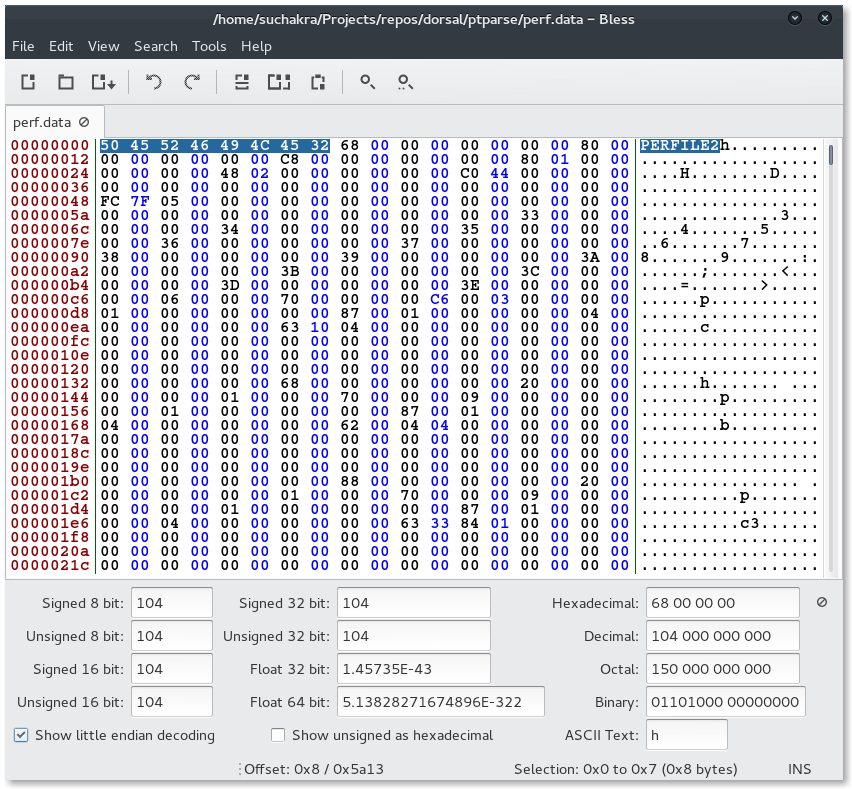The image size is (852, 789).
Task: Click the hex view vertical scrollbar
Action: (831, 356)
